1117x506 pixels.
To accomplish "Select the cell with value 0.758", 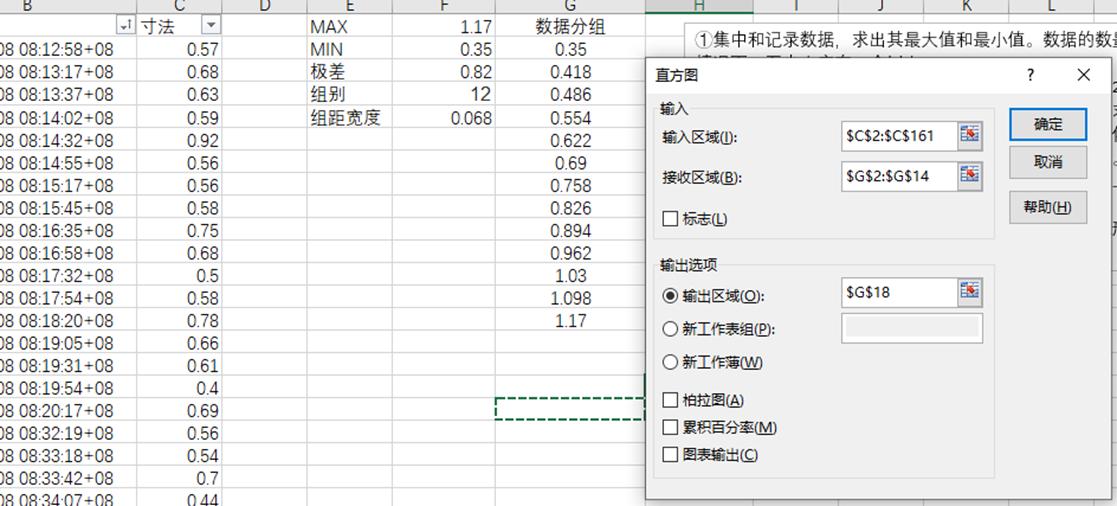I will tap(570, 185).
